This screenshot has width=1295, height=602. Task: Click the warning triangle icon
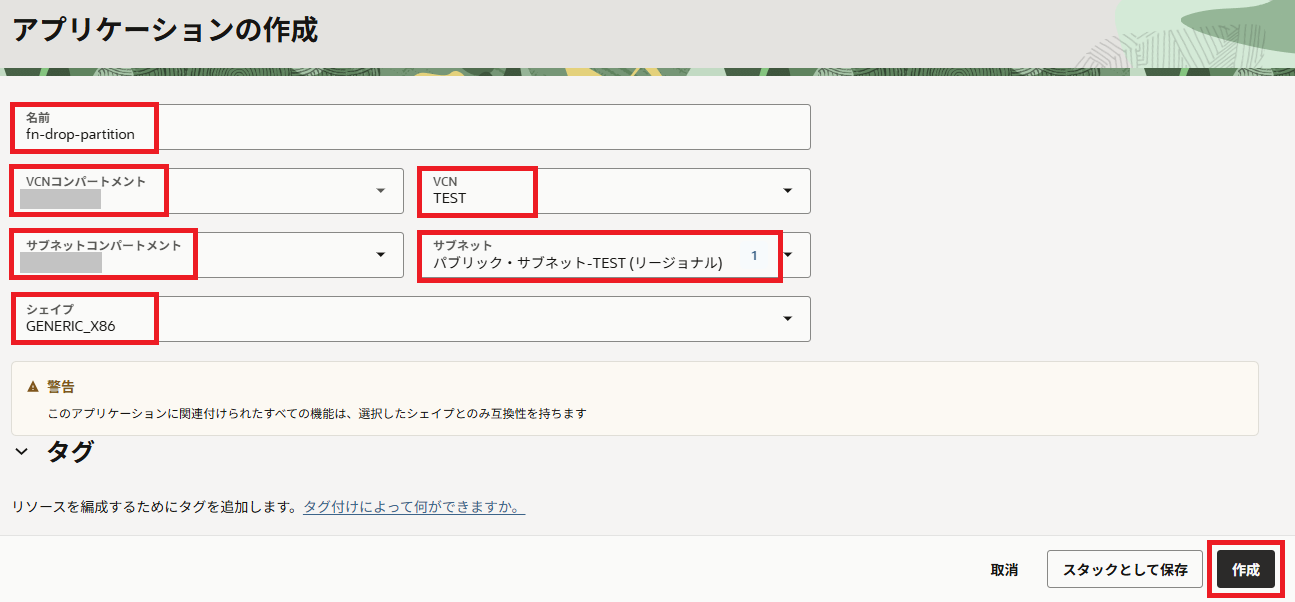pyautogui.click(x=33, y=386)
